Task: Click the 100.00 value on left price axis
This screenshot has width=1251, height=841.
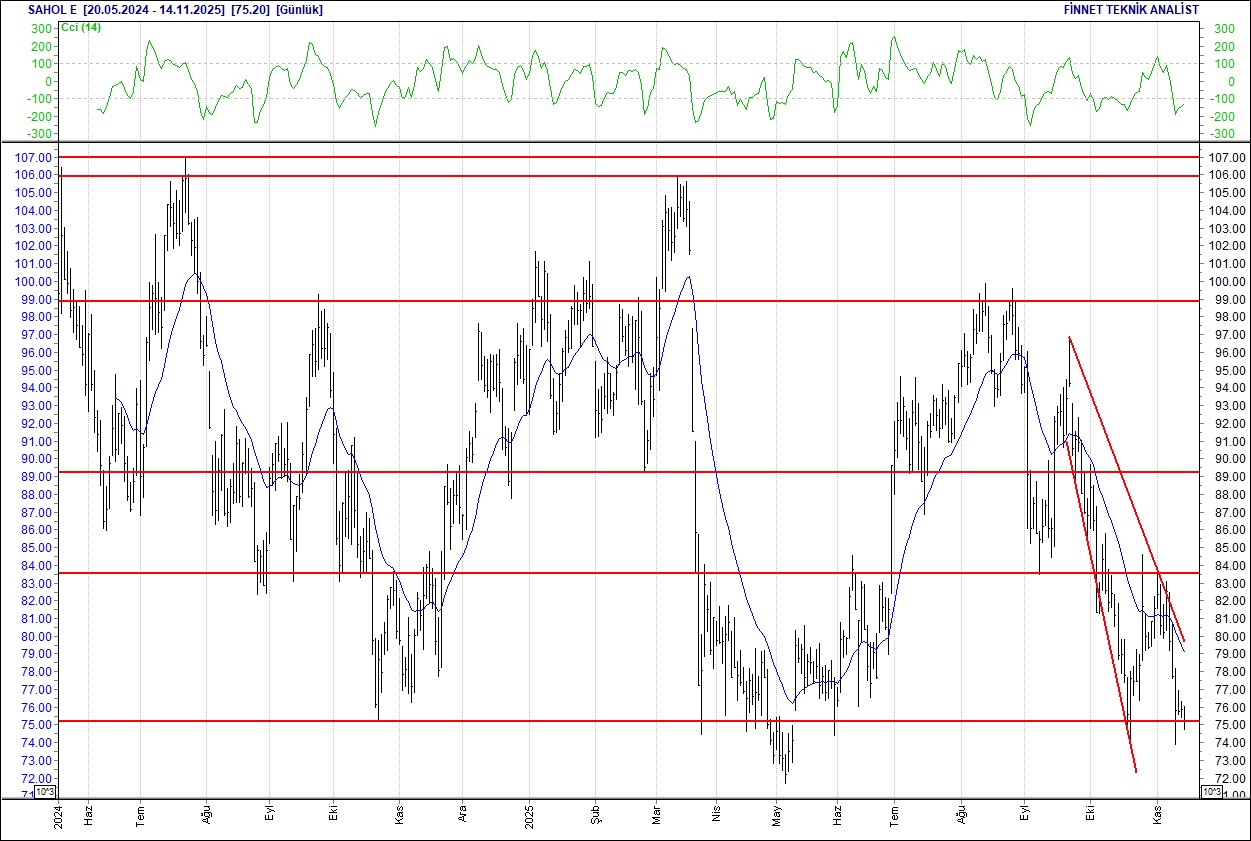Action: [35, 281]
